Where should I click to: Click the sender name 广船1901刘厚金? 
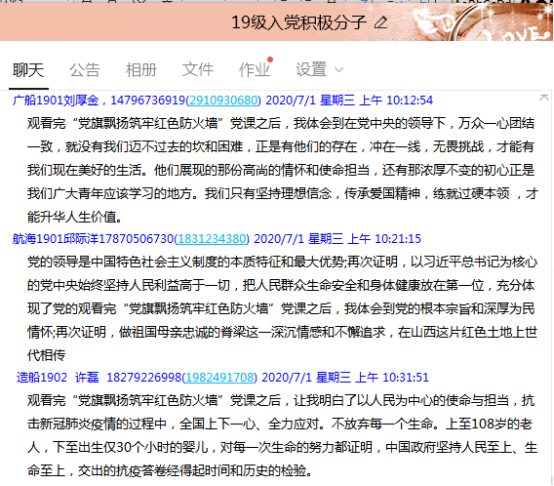[x=55, y=101]
